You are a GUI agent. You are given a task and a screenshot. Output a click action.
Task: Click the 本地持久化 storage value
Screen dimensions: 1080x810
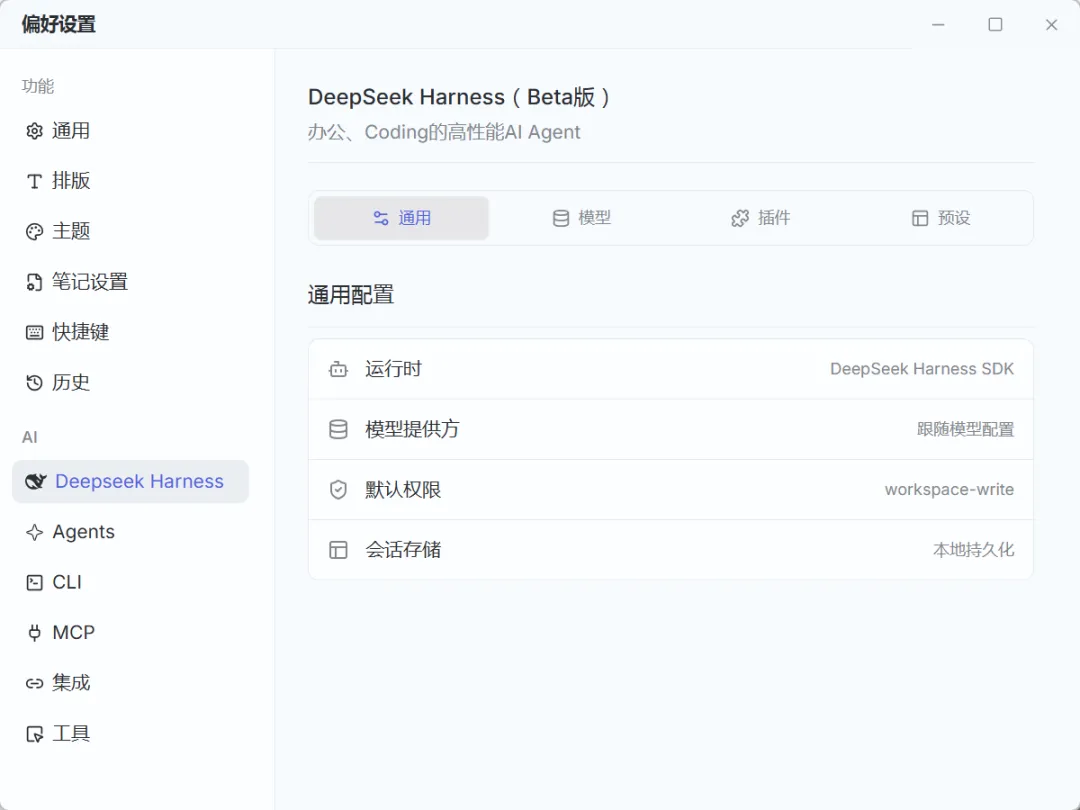coord(973,550)
